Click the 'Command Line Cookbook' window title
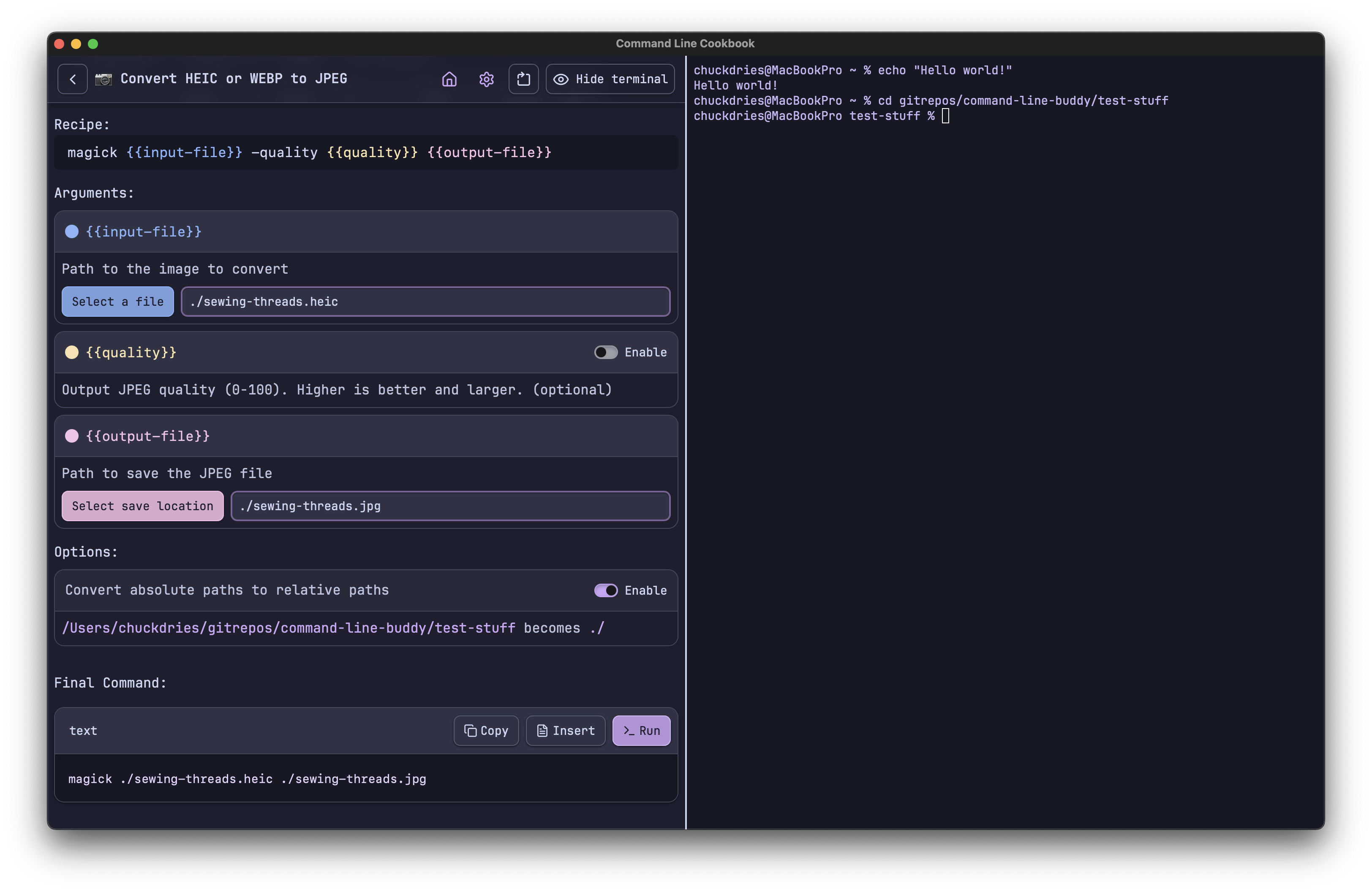The height and width of the screenshot is (892, 1372). [685, 43]
